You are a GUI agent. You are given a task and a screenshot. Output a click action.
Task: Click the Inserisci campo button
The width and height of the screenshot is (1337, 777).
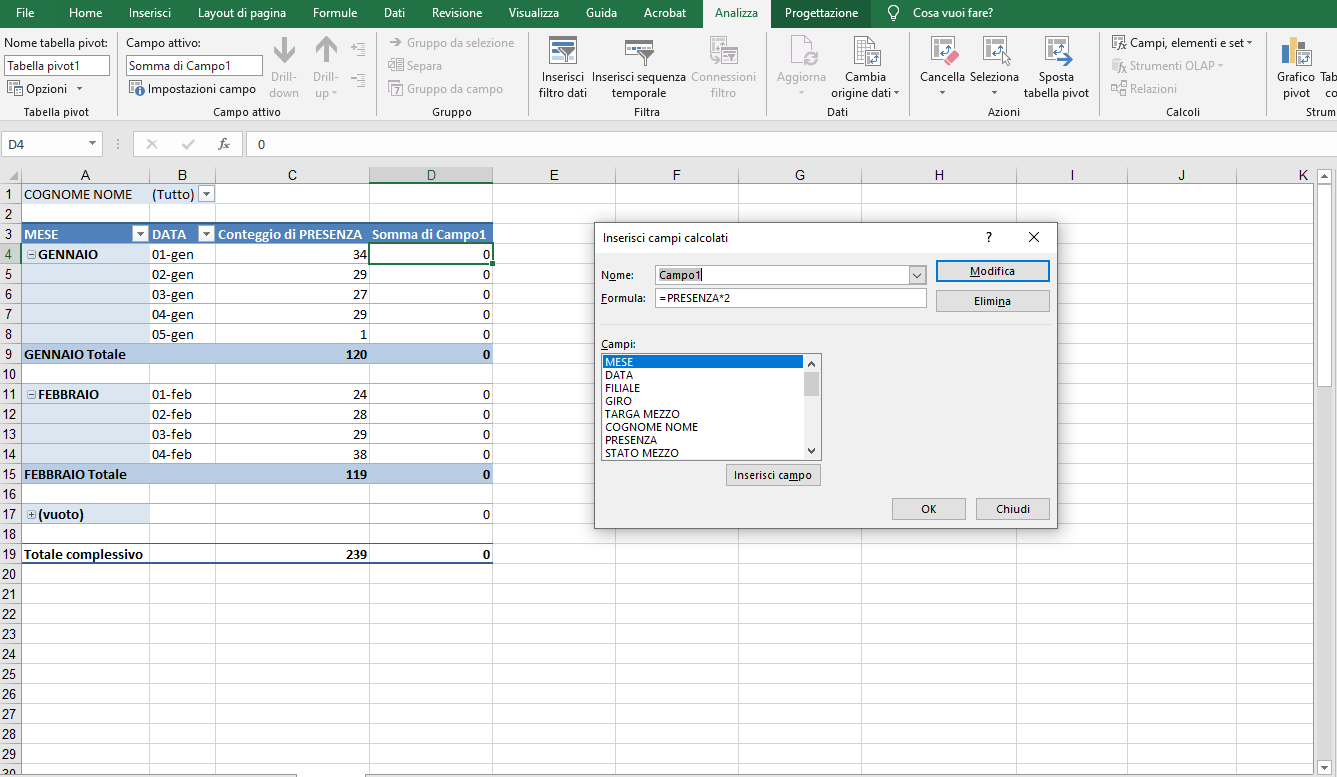(773, 475)
